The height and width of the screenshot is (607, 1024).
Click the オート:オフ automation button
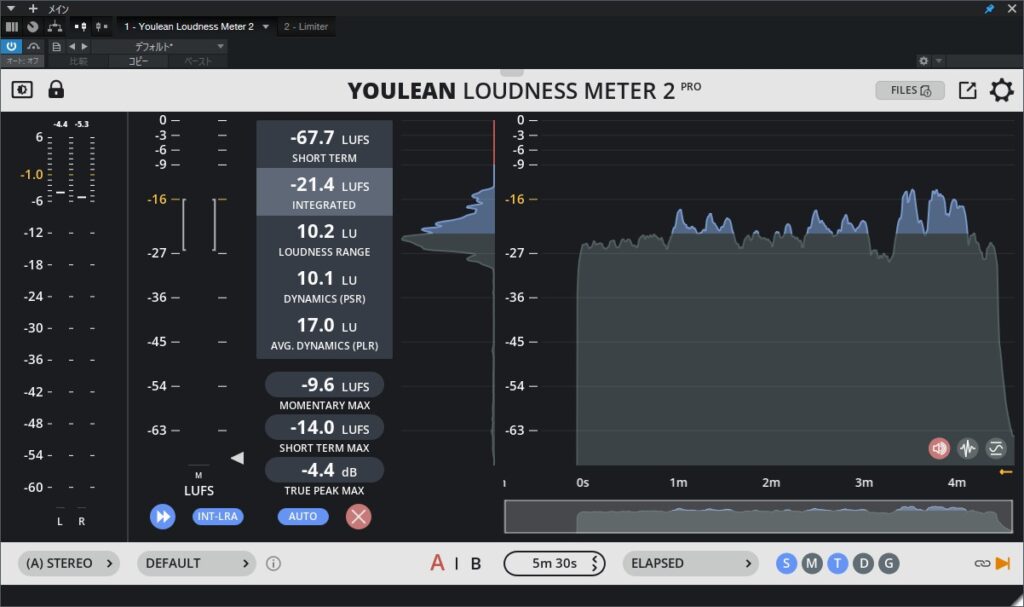tap(22, 61)
